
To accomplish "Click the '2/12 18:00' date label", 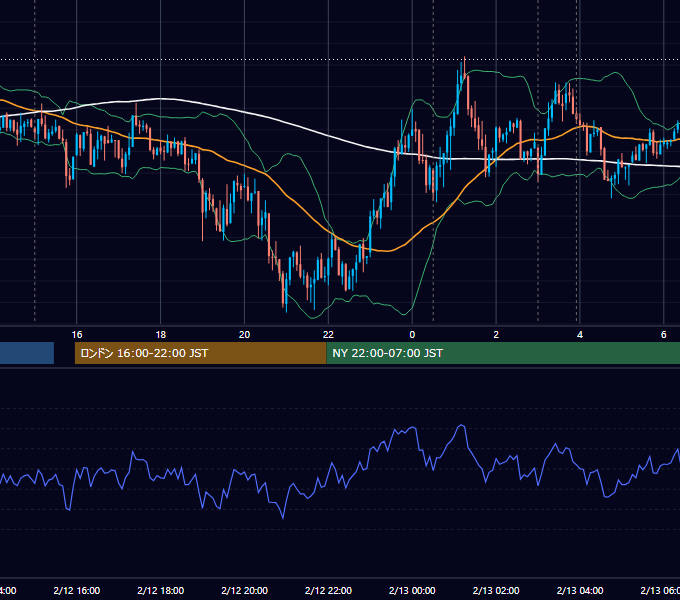I will tap(160, 590).
